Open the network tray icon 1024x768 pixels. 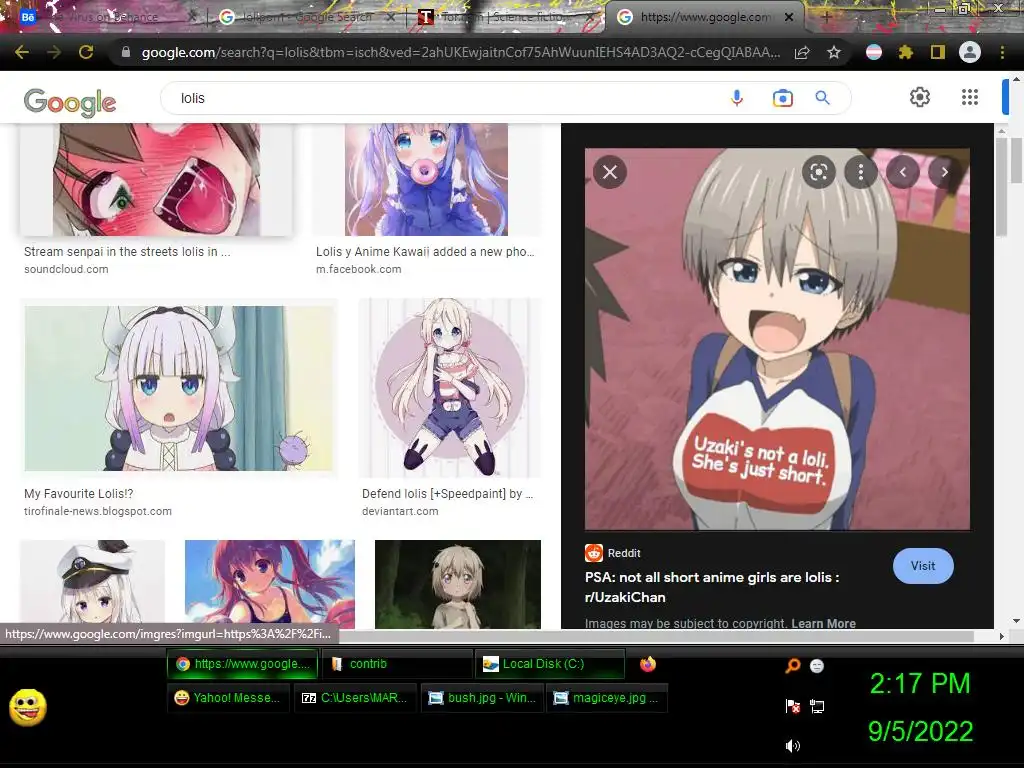817,706
